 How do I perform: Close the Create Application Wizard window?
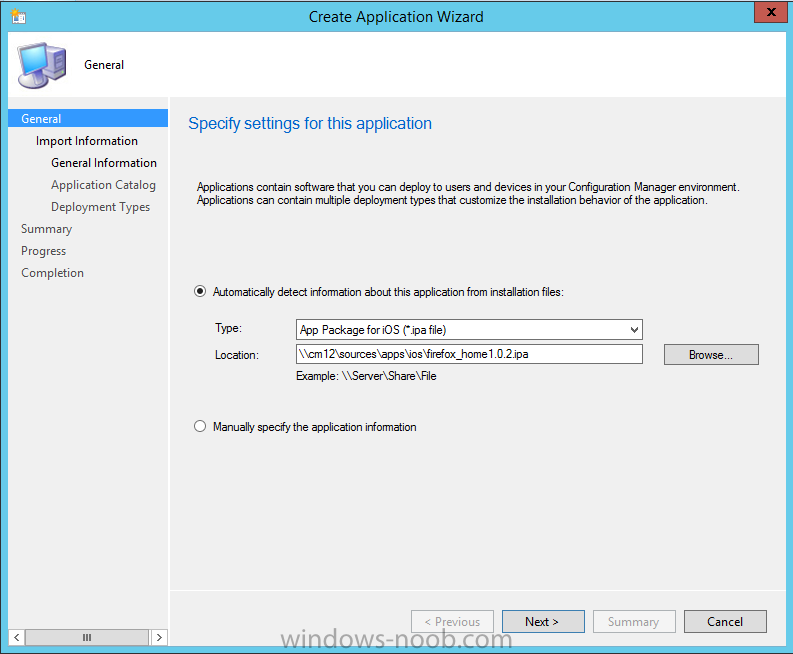[x=770, y=12]
